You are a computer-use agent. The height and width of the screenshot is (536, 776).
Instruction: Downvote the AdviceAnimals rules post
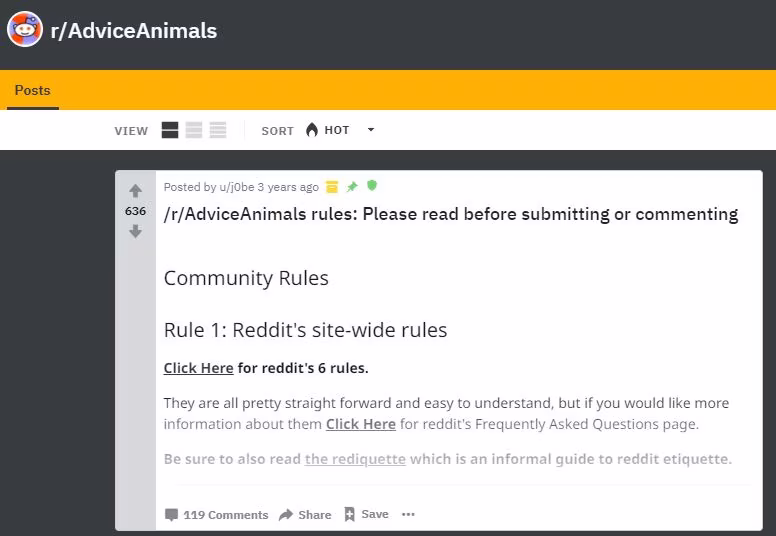pos(136,231)
